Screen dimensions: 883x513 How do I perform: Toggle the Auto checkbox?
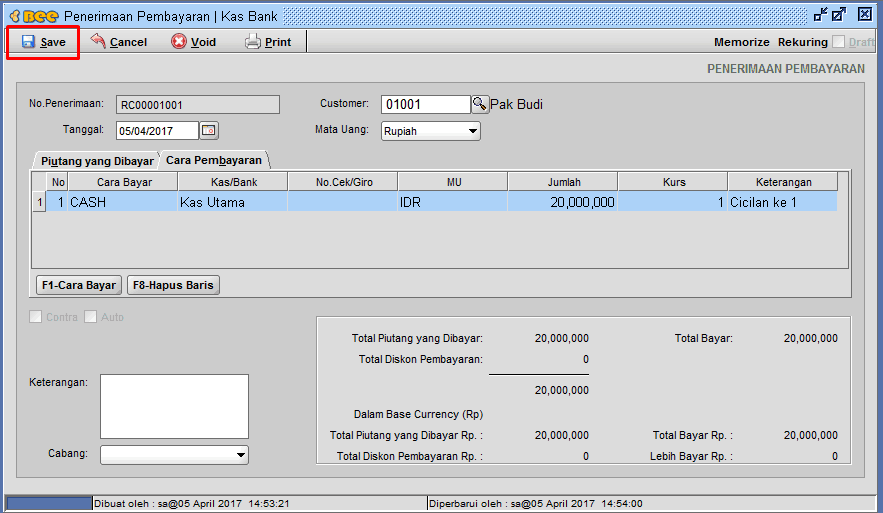pyautogui.click(x=91, y=317)
